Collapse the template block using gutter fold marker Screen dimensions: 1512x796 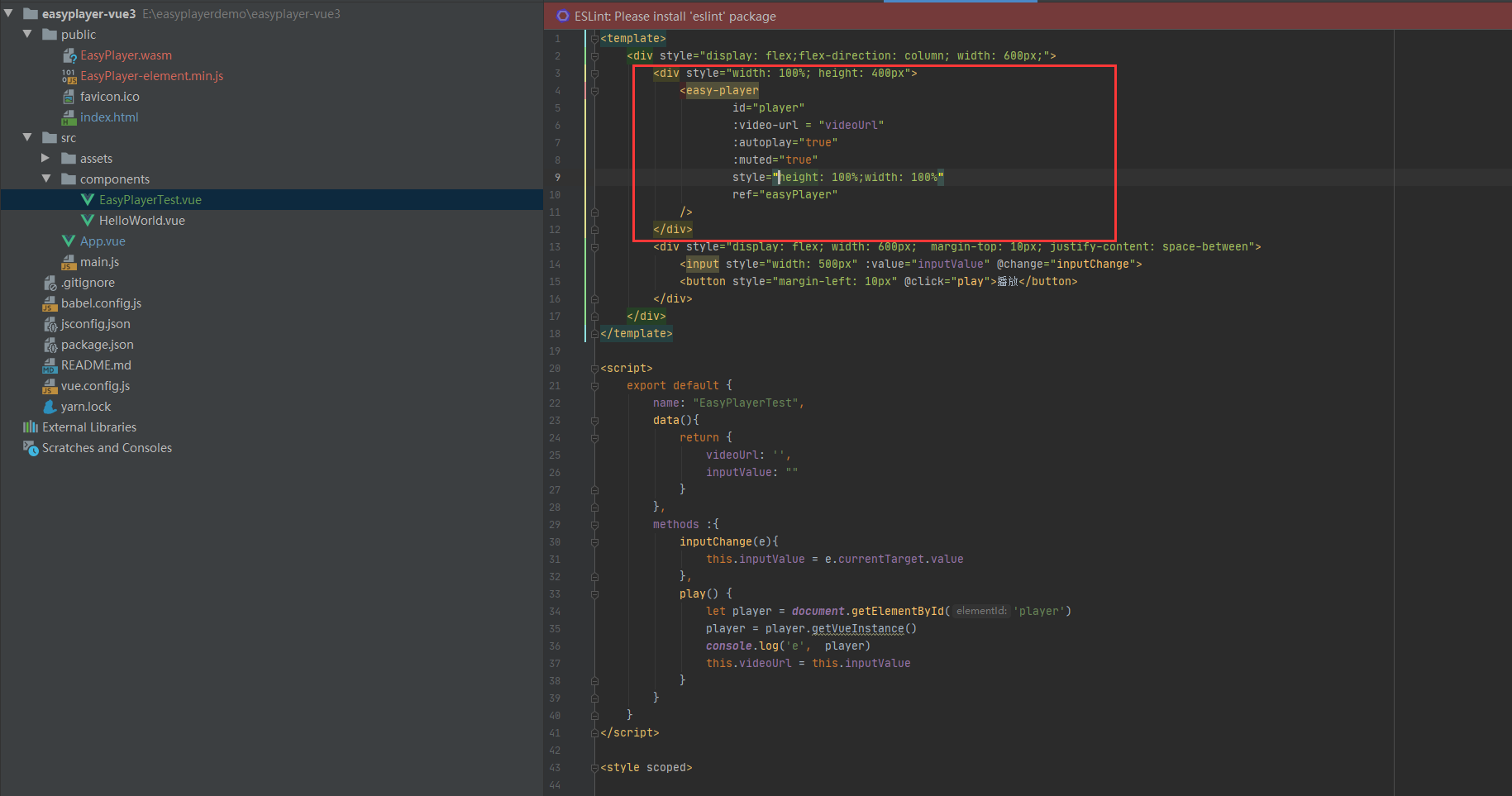click(594, 38)
